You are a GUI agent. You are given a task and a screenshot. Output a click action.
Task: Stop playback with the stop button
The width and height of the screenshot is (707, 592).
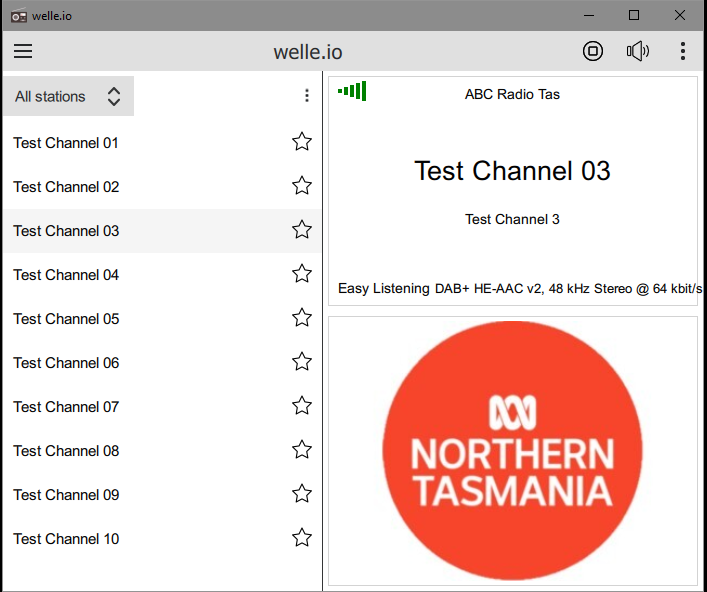tap(592, 51)
